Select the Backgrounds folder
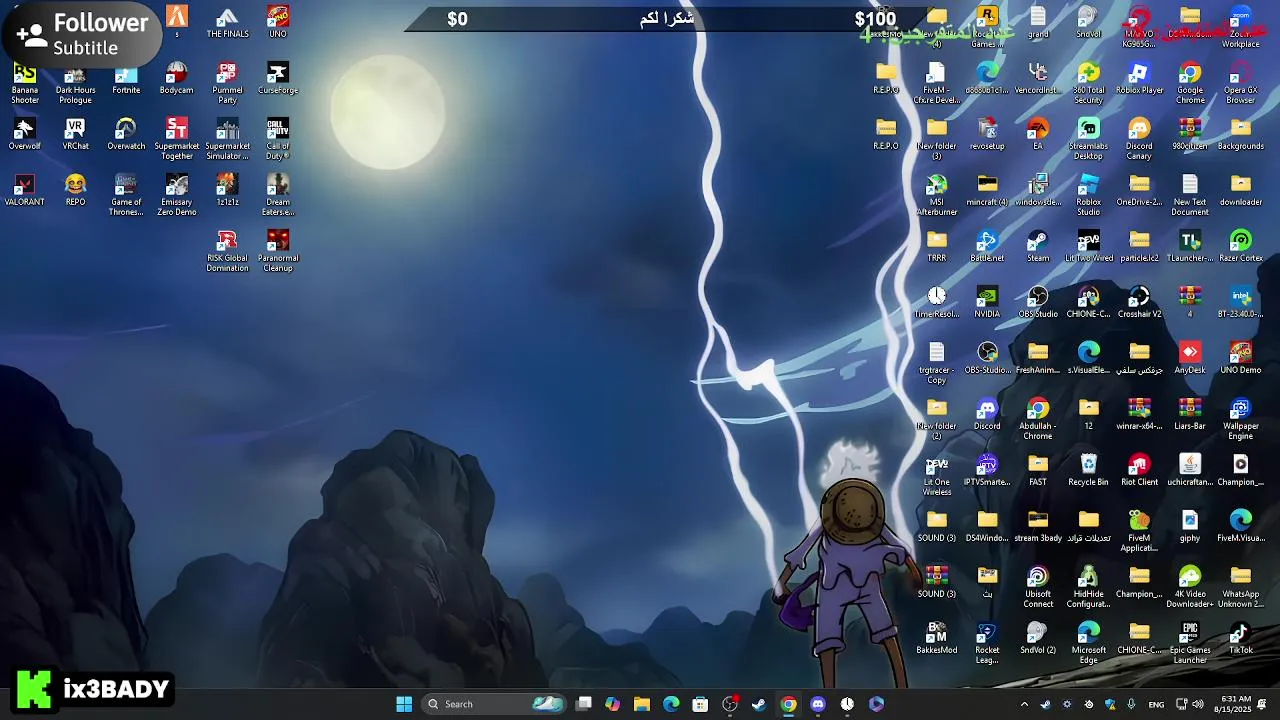Image resolution: width=1280 pixels, height=720 pixels. click(1241, 135)
